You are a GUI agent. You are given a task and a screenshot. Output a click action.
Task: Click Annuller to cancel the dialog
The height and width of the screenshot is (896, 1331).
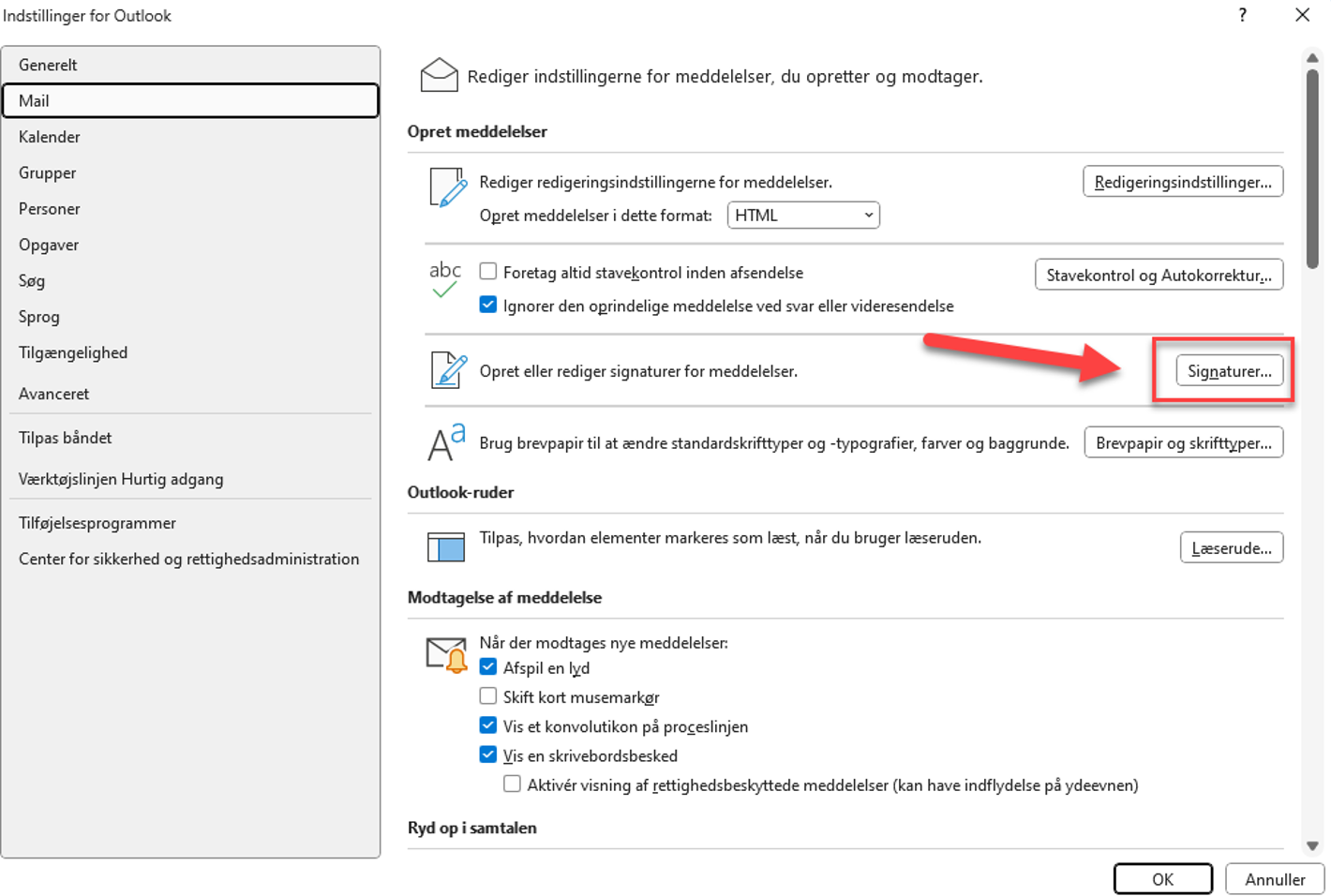click(x=1274, y=879)
